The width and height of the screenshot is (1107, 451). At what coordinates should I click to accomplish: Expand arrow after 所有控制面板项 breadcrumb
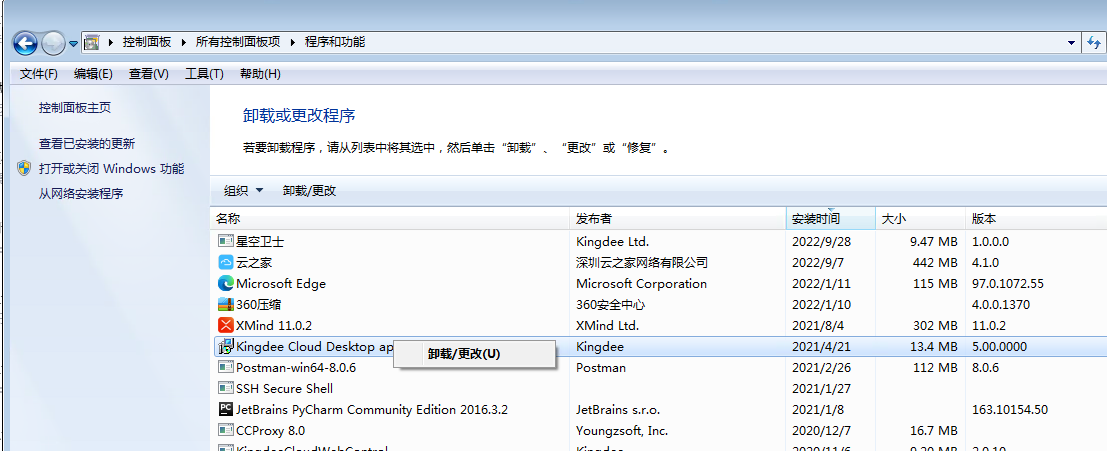pyautogui.click(x=292, y=42)
